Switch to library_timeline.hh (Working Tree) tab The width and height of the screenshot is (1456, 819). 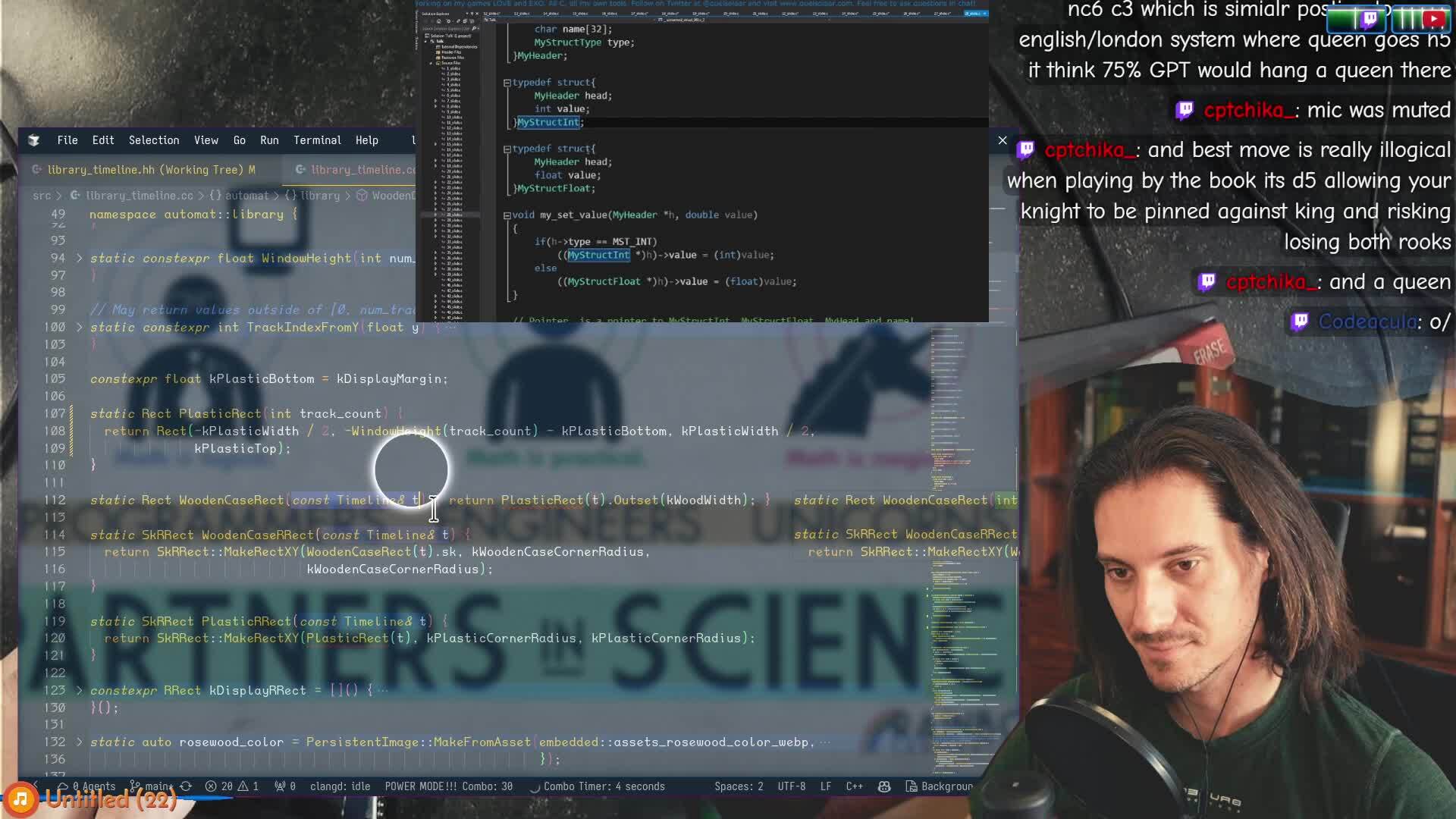pyautogui.click(x=151, y=170)
